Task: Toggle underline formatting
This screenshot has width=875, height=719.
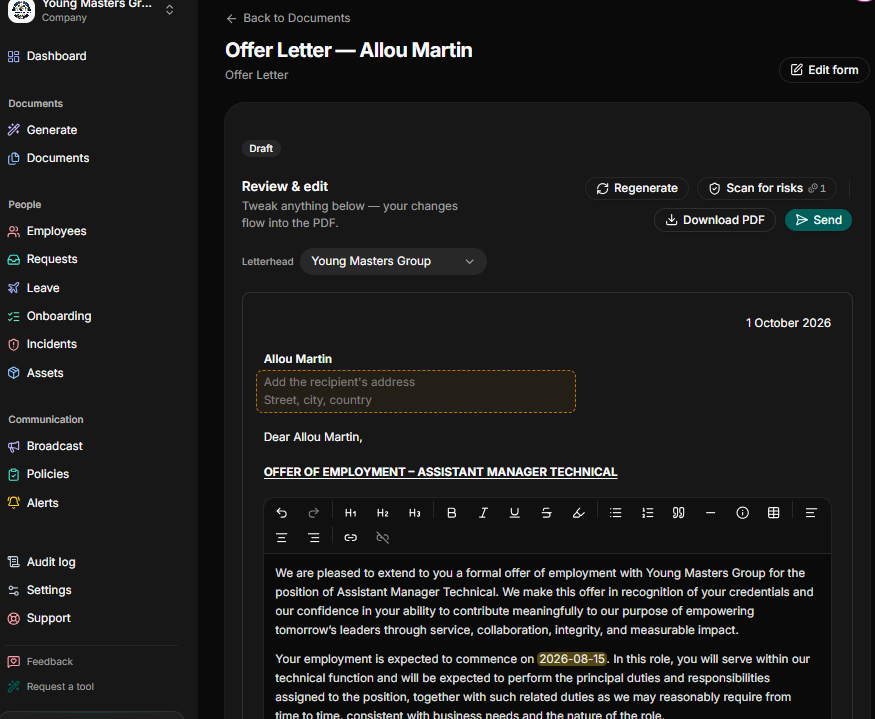Action: 515,512
